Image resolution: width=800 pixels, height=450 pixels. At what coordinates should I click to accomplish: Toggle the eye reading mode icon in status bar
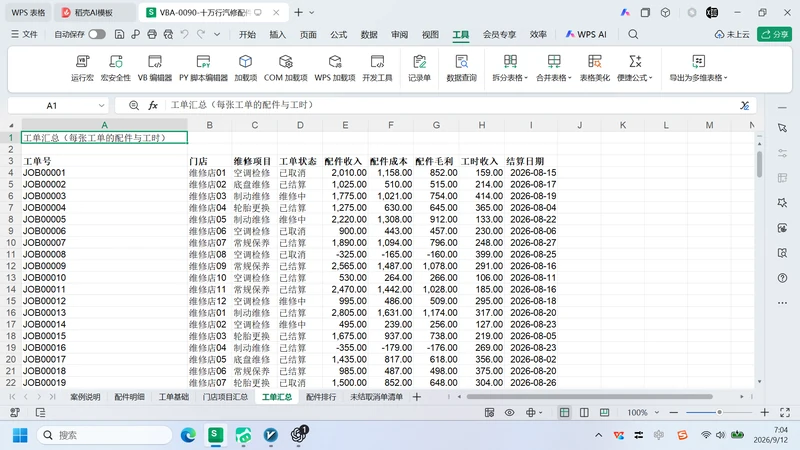[x=509, y=412]
